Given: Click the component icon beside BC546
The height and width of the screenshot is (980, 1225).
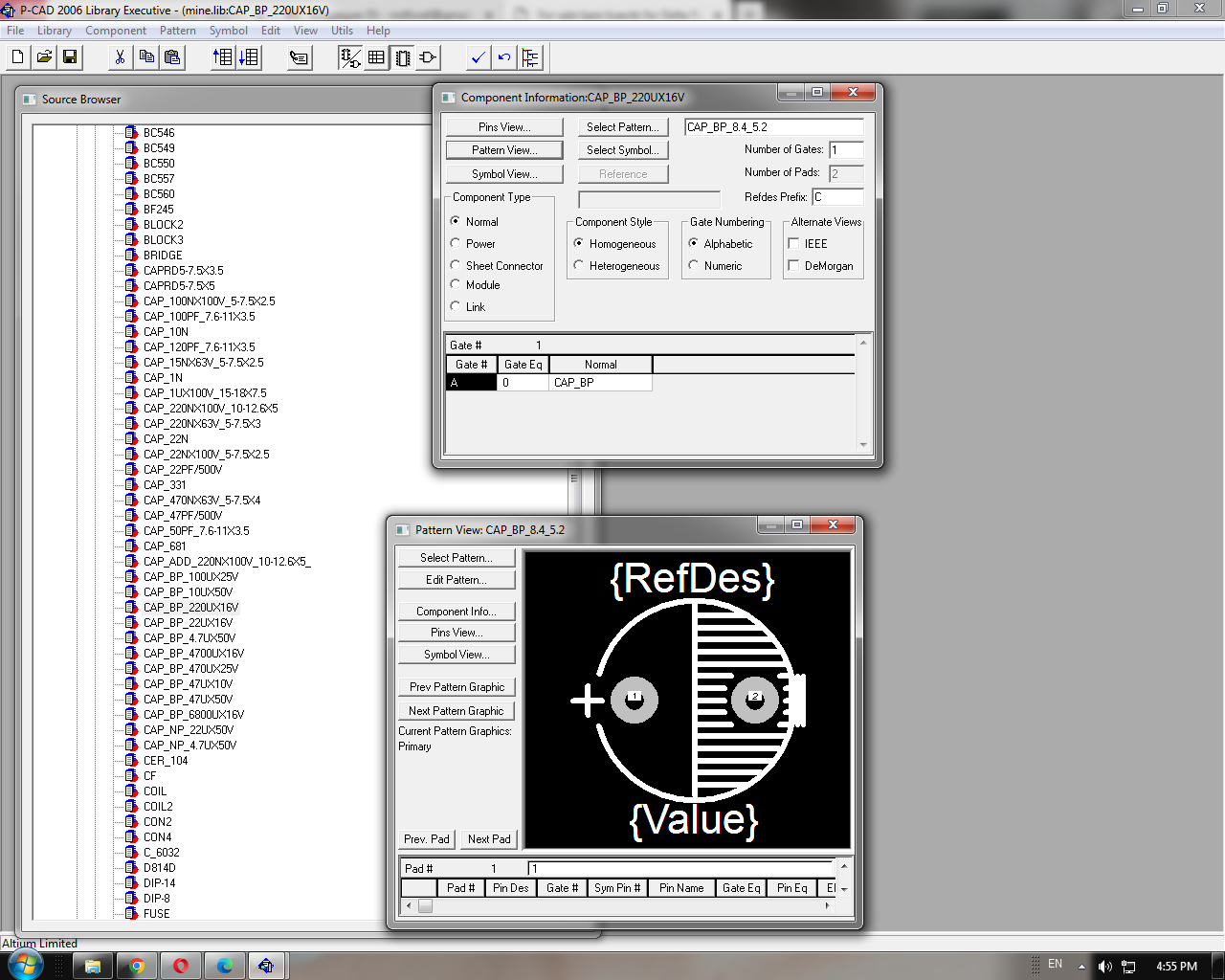Looking at the screenshot, I should point(132,132).
